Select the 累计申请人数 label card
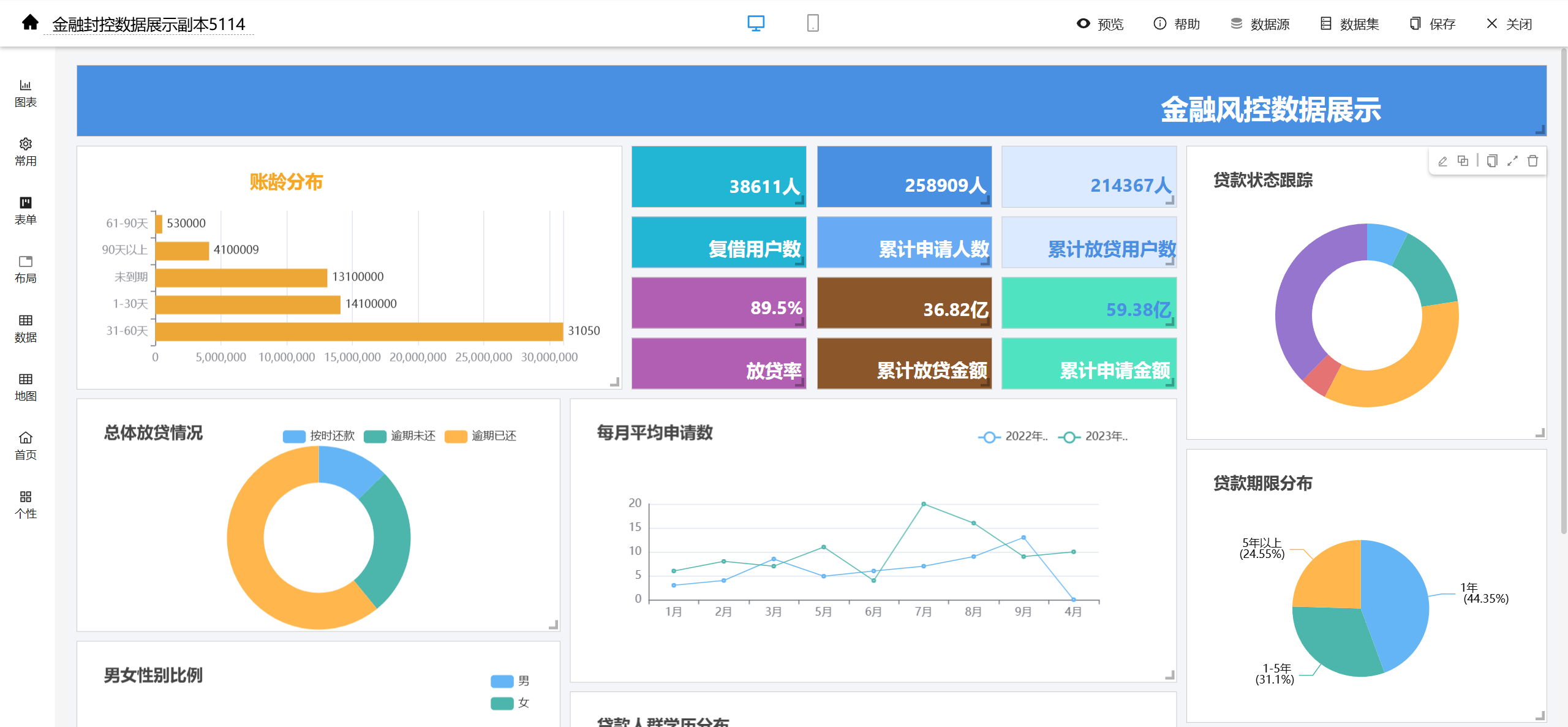 (904, 242)
